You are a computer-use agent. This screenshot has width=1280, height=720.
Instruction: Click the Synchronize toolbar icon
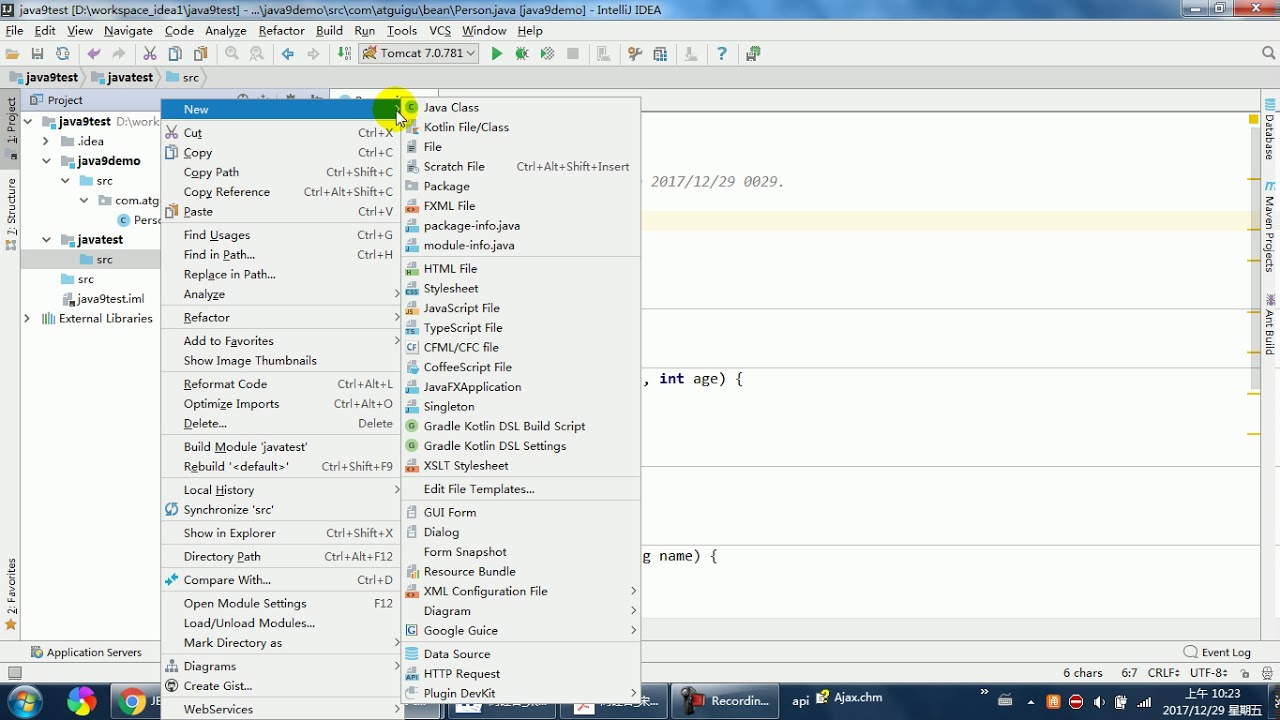[x=62, y=54]
